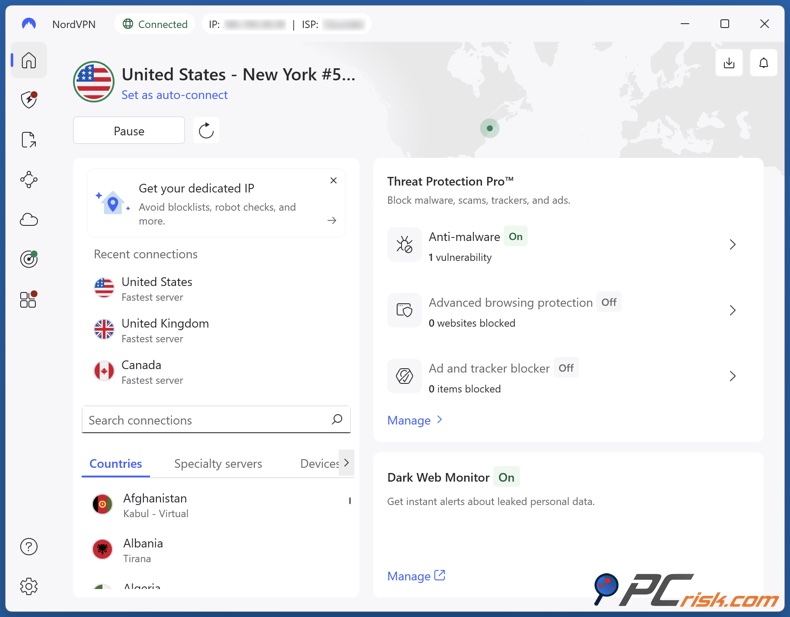Expand the Anti-malware row chevron
The height and width of the screenshot is (617, 790).
pos(732,245)
